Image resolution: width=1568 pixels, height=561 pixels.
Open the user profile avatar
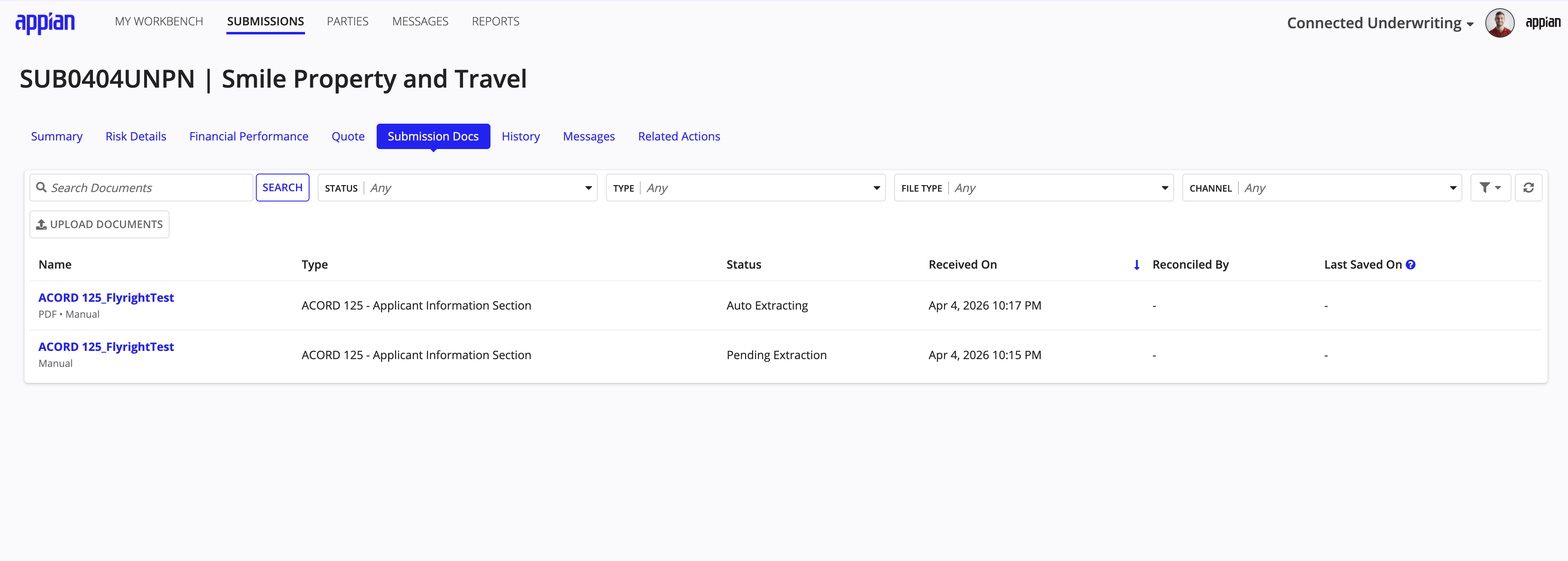[1499, 23]
